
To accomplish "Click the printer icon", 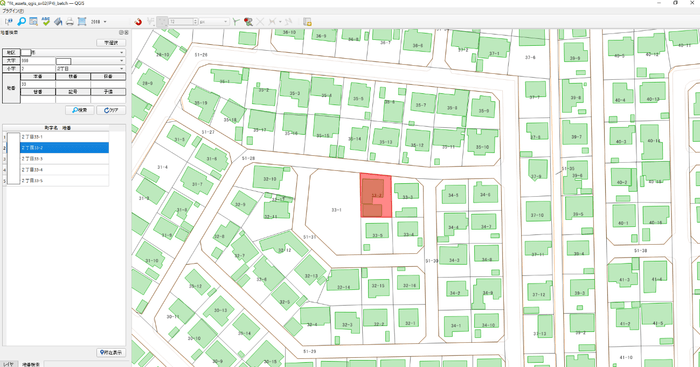I will [x=70, y=21].
